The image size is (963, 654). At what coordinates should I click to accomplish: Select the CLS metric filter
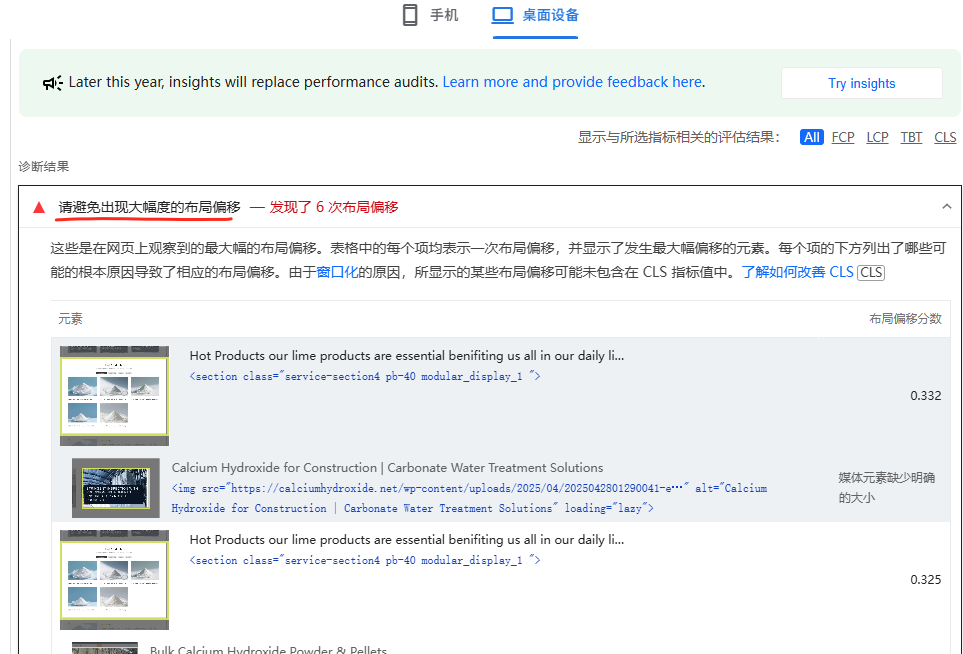(x=944, y=137)
